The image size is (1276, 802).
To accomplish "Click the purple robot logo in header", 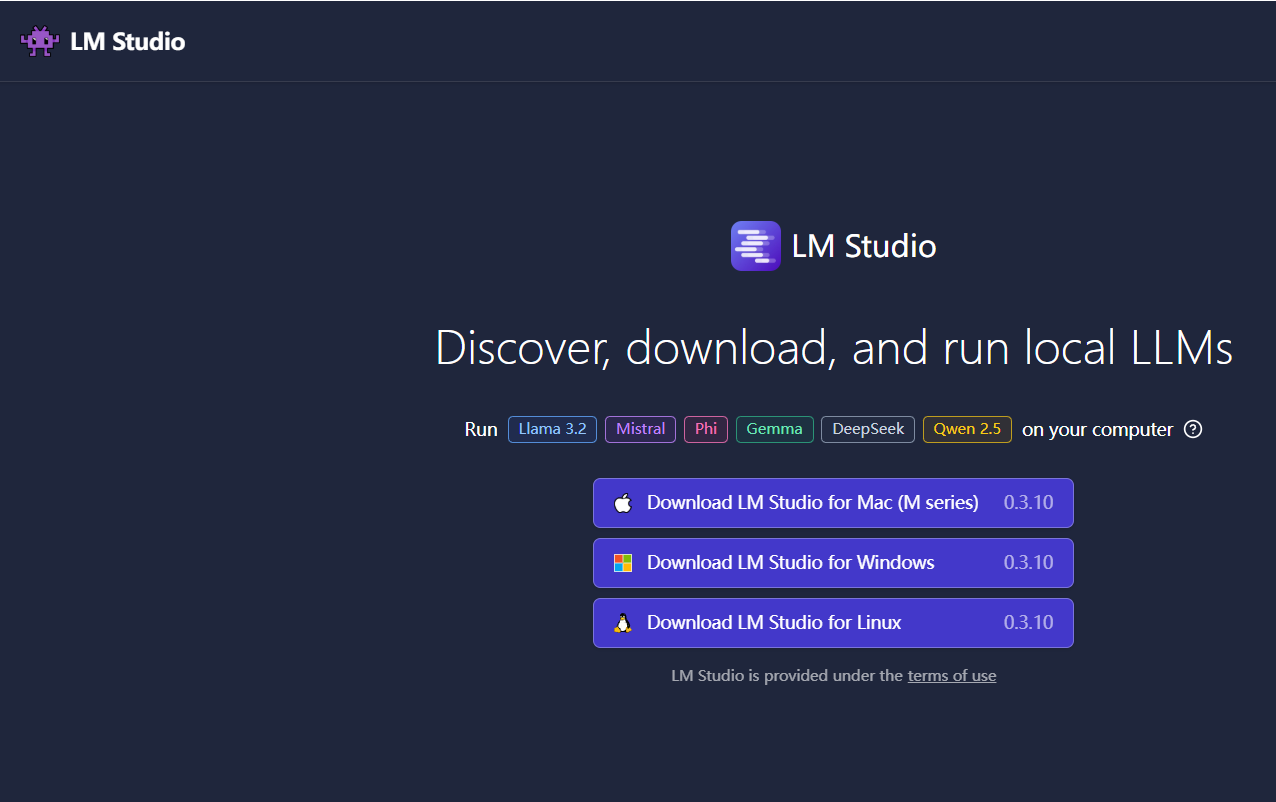I will pyautogui.click(x=40, y=41).
